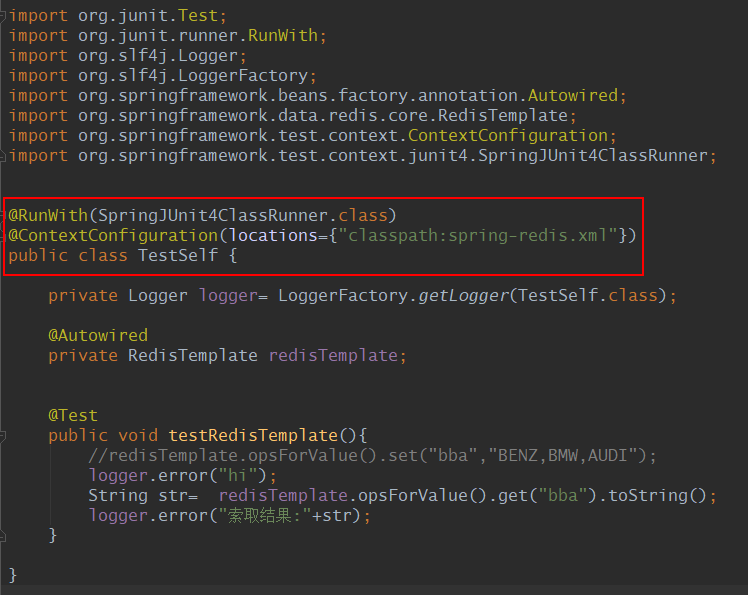Click the 'getLogger' method call
Viewport: 748px width, 595px height.
[x=464, y=295]
